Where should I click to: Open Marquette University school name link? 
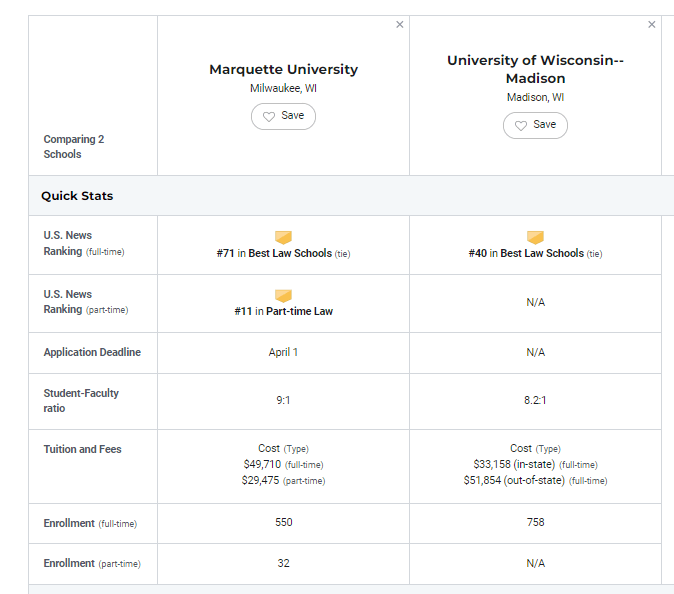[x=283, y=69]
